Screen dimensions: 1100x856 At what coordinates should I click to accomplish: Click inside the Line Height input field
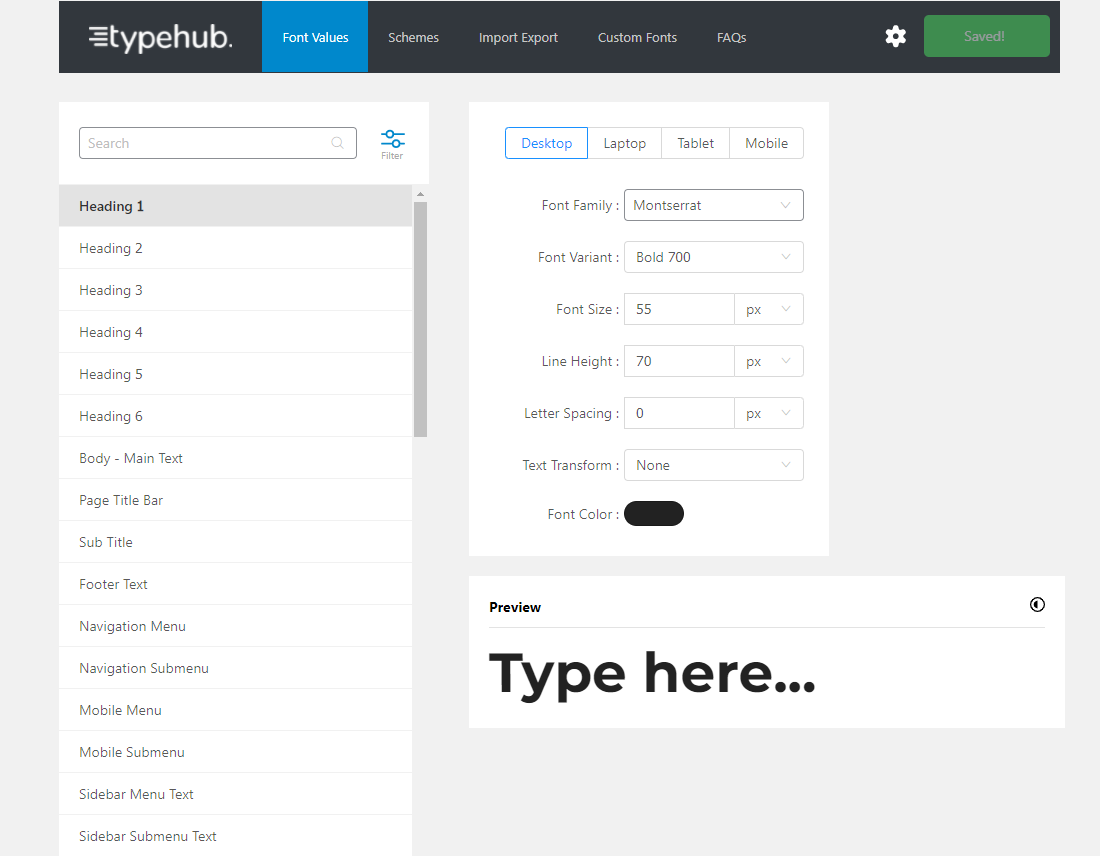pyautogui.click(x=679, y=361)
